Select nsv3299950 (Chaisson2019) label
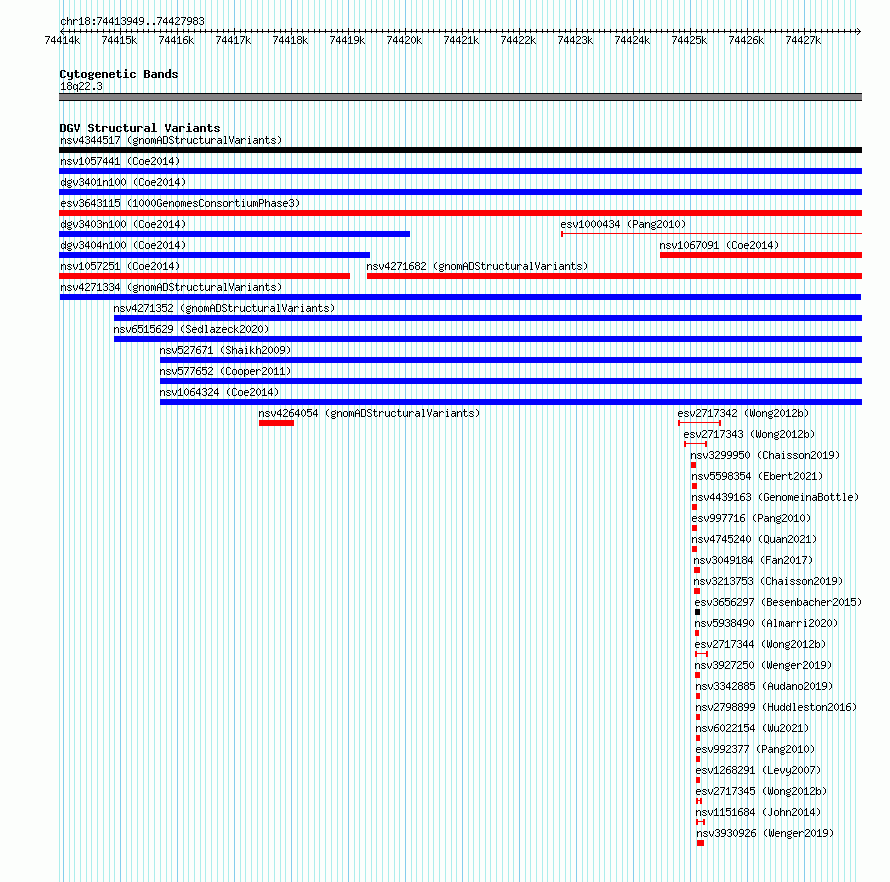 click(x=765, y=455)
